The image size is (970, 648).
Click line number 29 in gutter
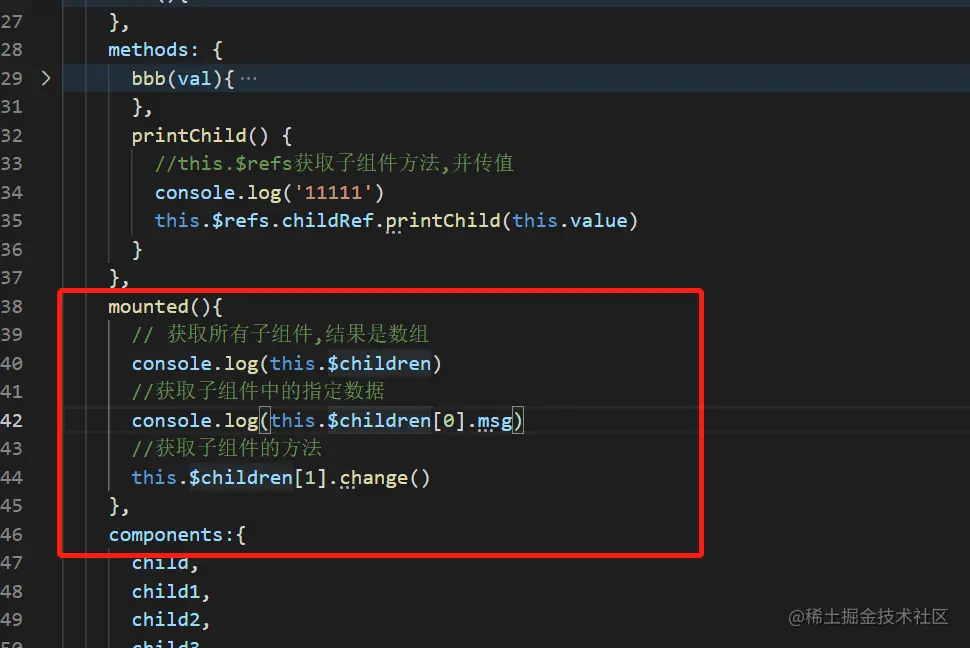point(12,79)
